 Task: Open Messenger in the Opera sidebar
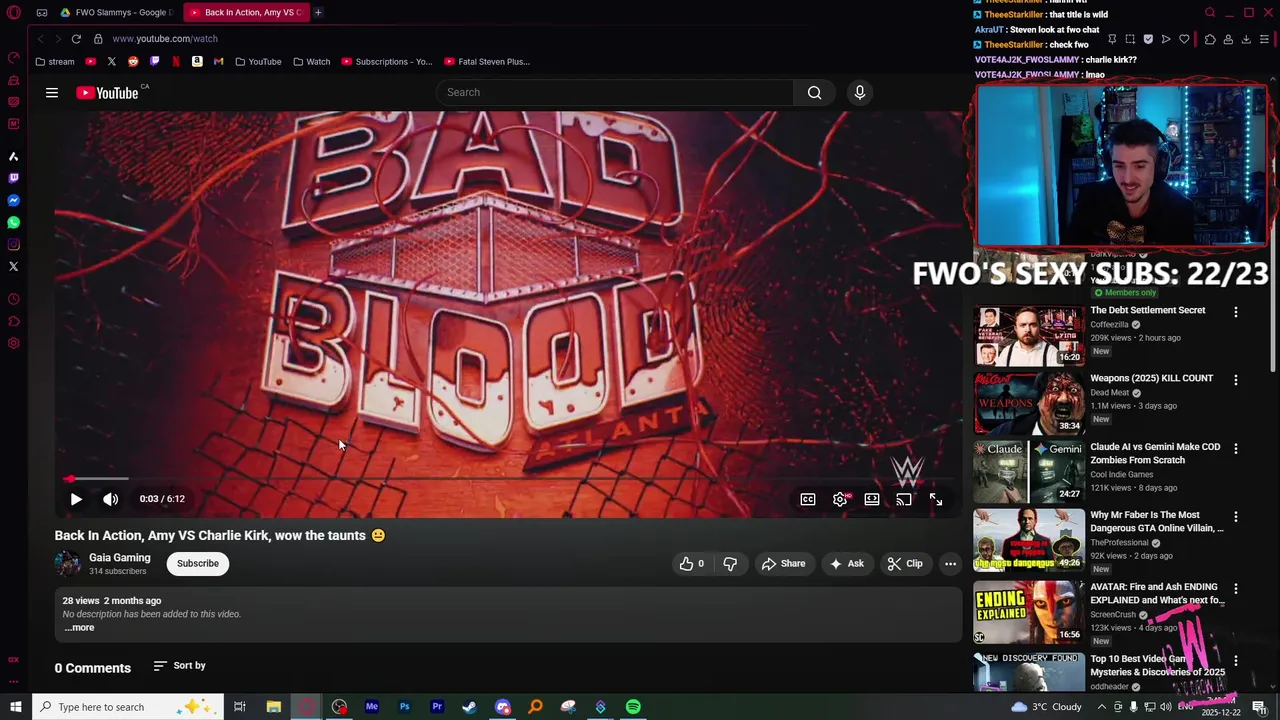pos(13,201)
